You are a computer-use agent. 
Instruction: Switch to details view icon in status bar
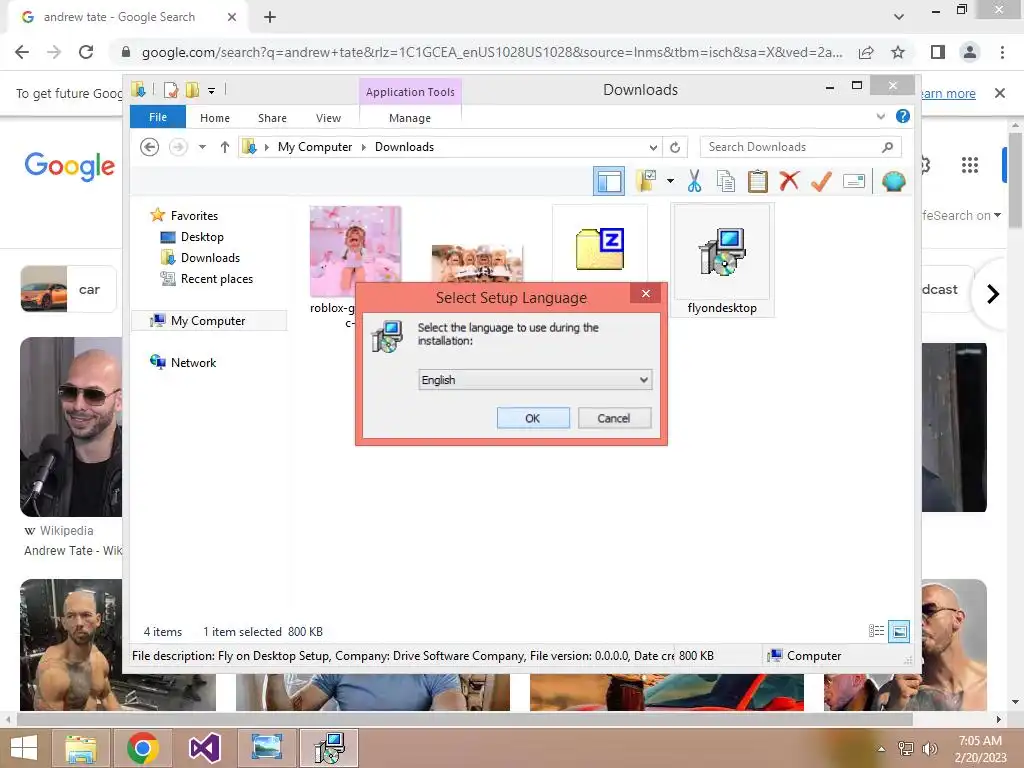point(876,631)
